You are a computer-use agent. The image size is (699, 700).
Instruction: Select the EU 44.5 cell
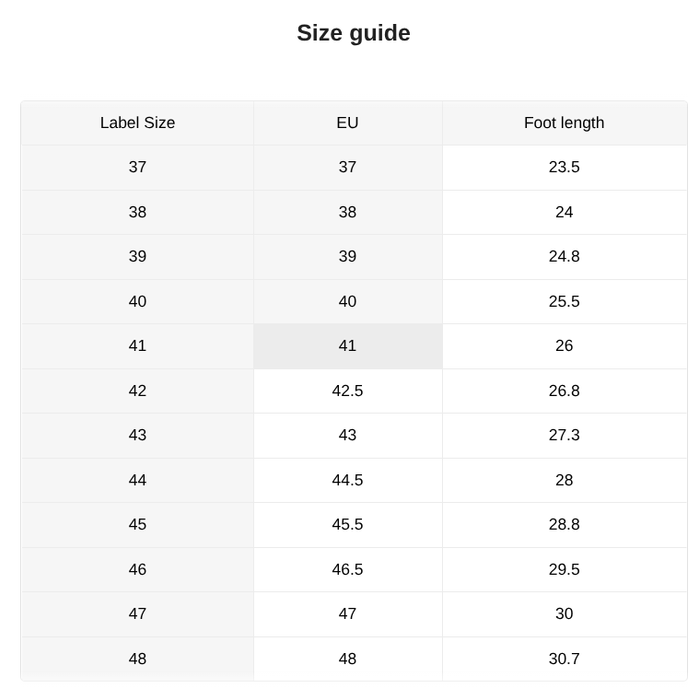click(347, 480)
